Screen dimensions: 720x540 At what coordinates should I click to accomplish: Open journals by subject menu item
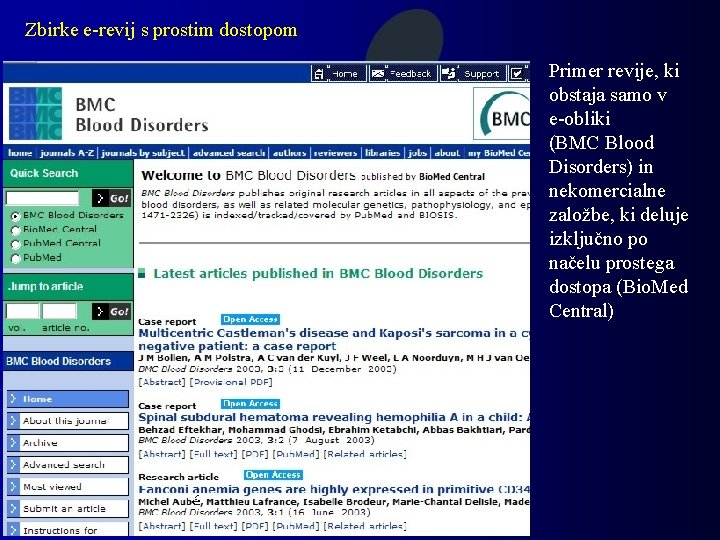pos(143,153)
